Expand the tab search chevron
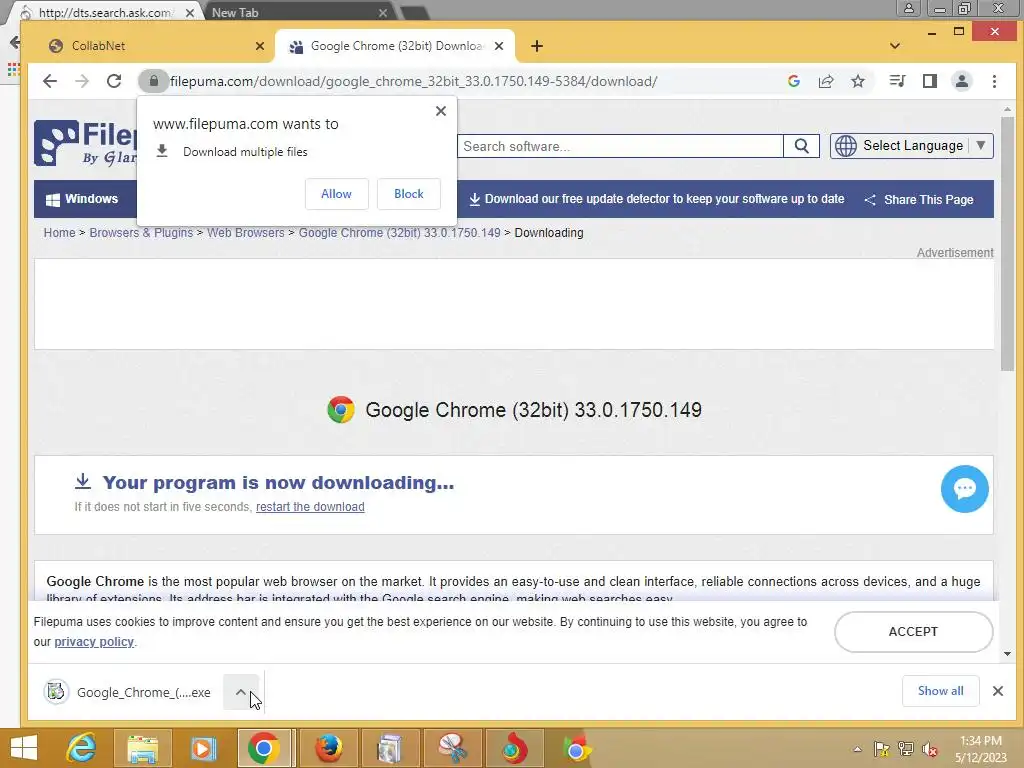The width and height of the screenshot is (1024, 768). (x=895, y=46)
